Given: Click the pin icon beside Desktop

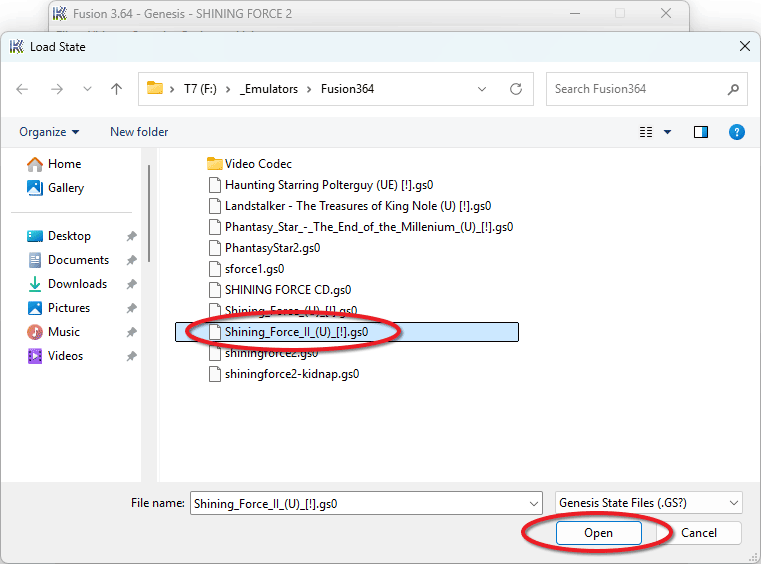Looking at the screenshot, I should (x=132, y=236).
